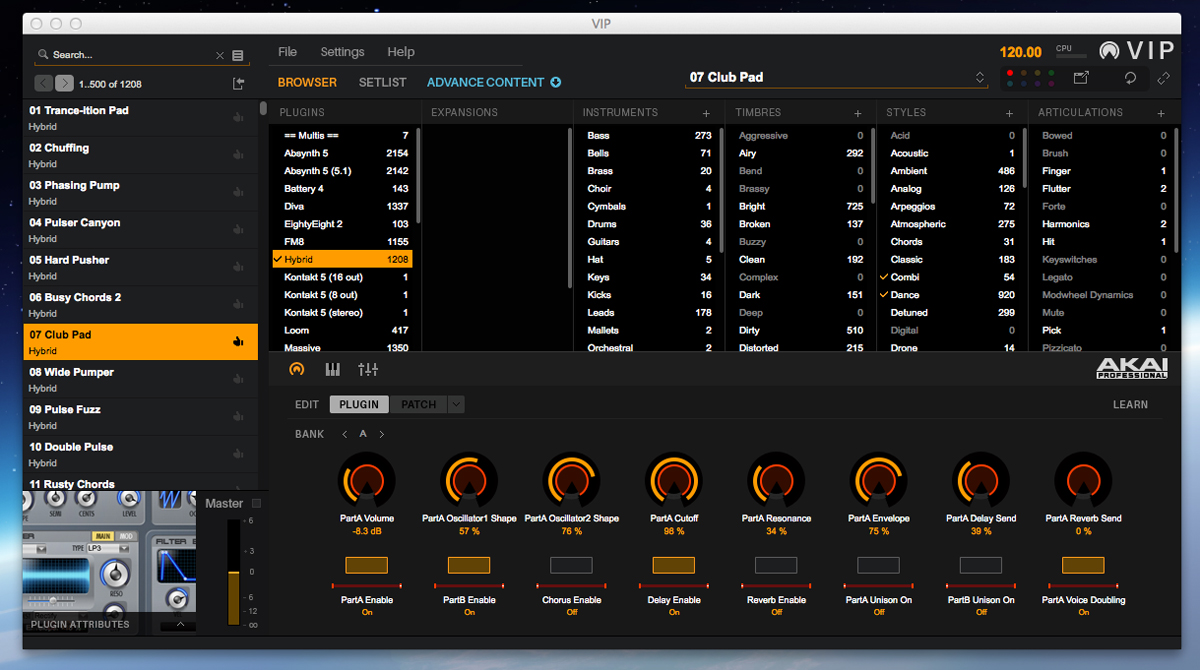Favorite the 02 Chuffing preset
1200x670 pixels.
click(x=238, y=155)
